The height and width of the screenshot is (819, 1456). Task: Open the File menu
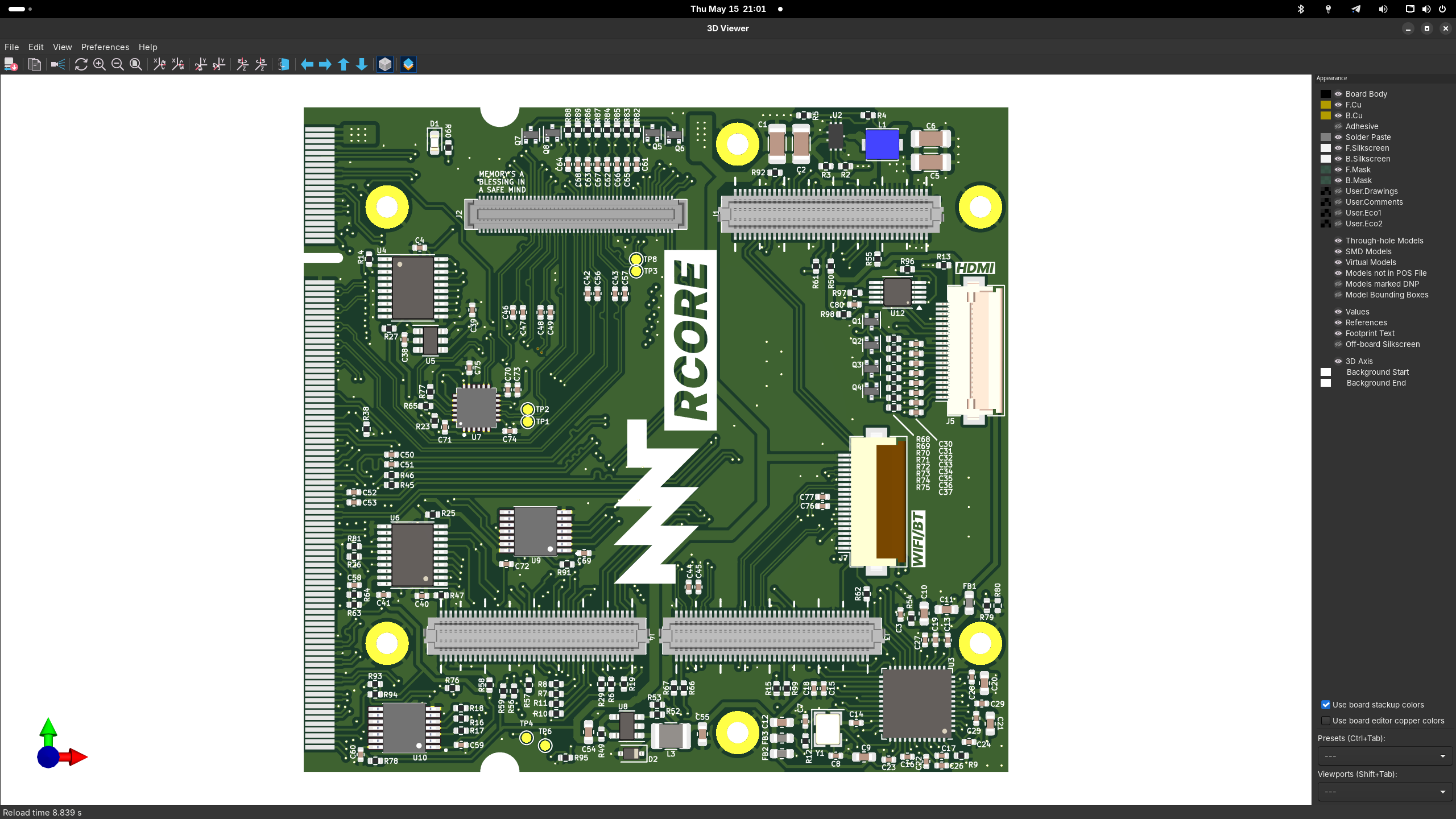coord(11,47)
